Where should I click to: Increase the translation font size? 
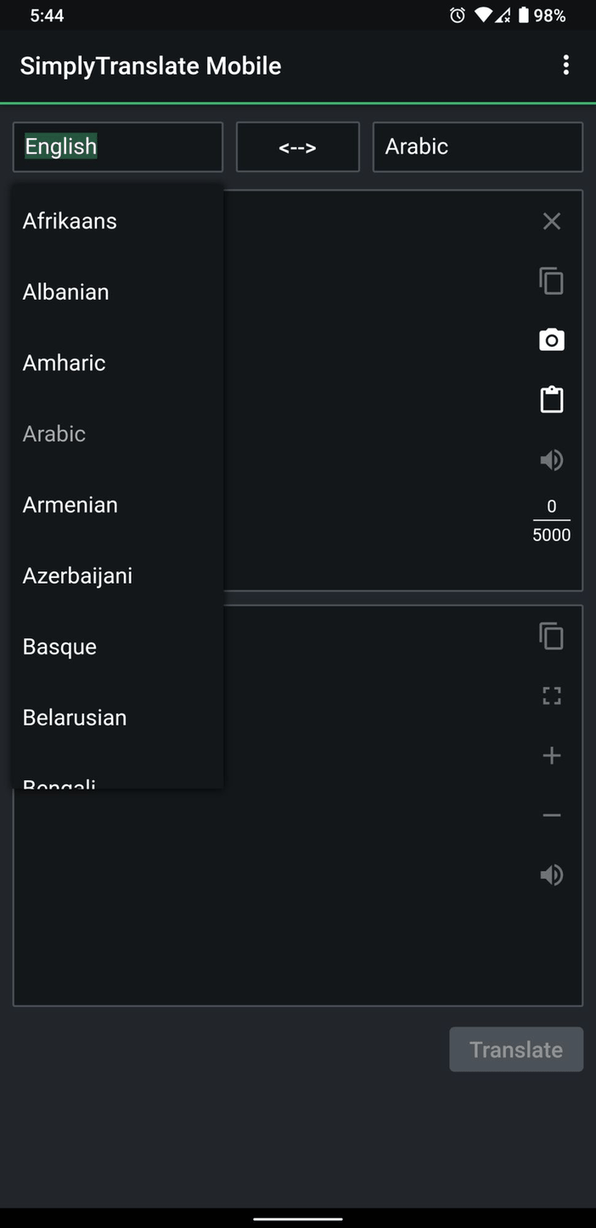coord(551,755)
